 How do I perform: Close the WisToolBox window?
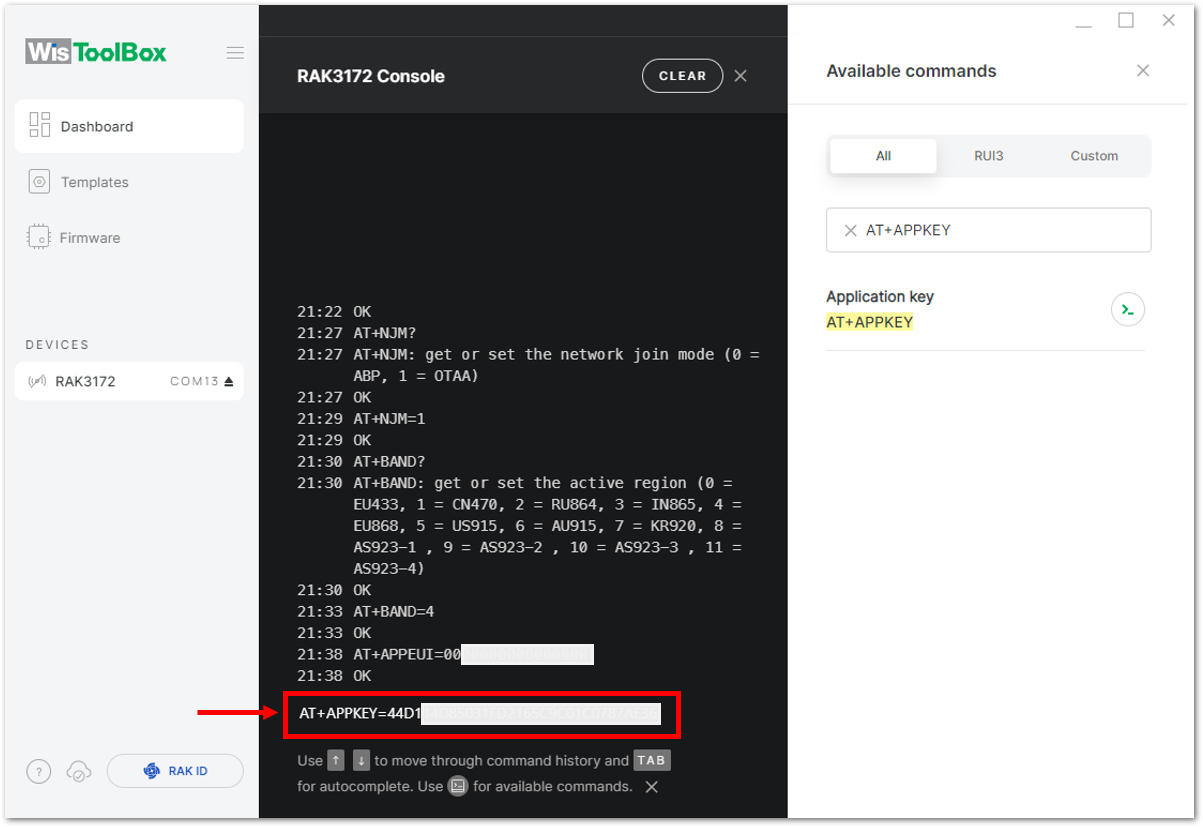[x=1169, y=20]
